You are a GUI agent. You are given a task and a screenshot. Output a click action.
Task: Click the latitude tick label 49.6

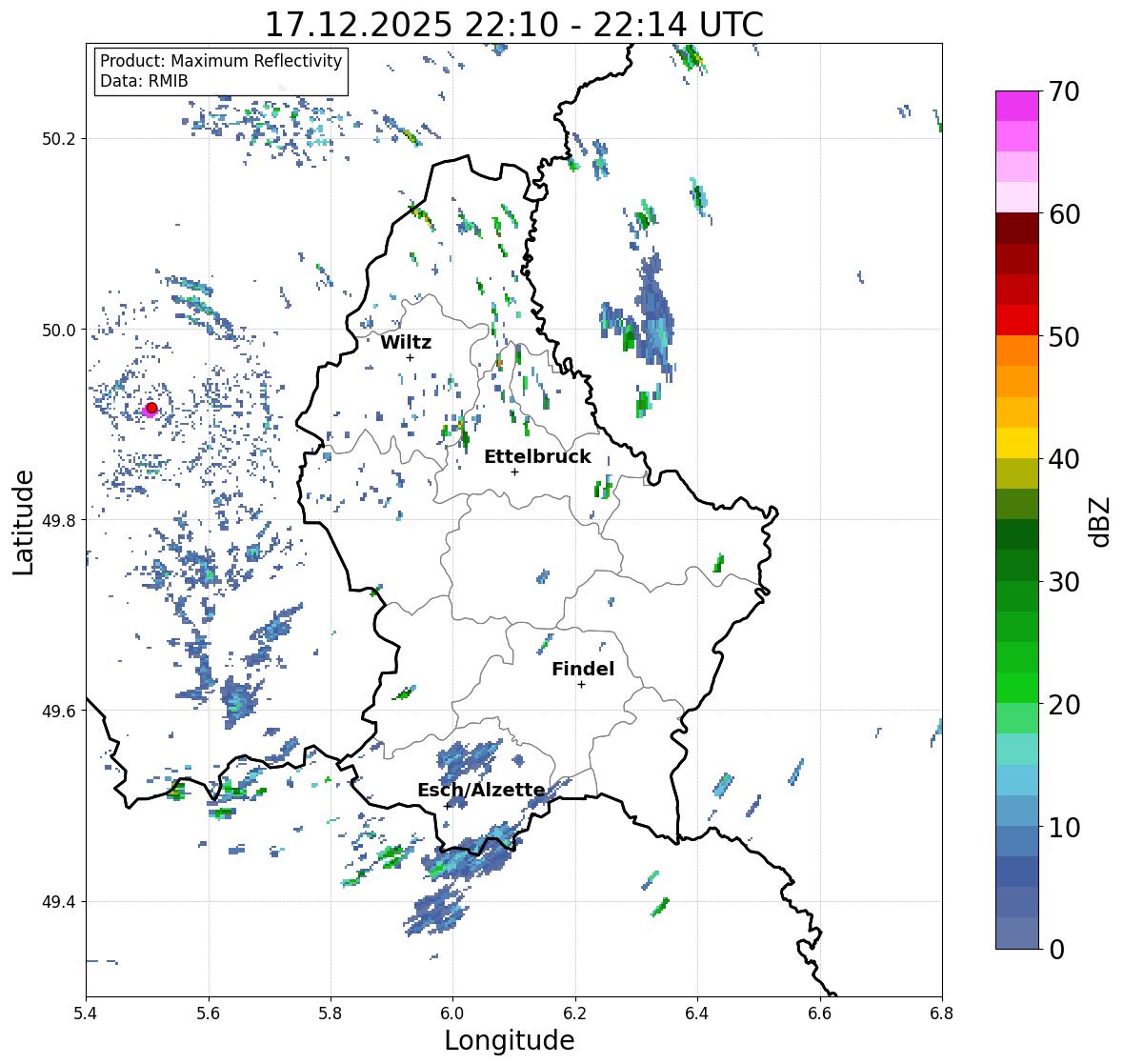click(x=59, y=711)
